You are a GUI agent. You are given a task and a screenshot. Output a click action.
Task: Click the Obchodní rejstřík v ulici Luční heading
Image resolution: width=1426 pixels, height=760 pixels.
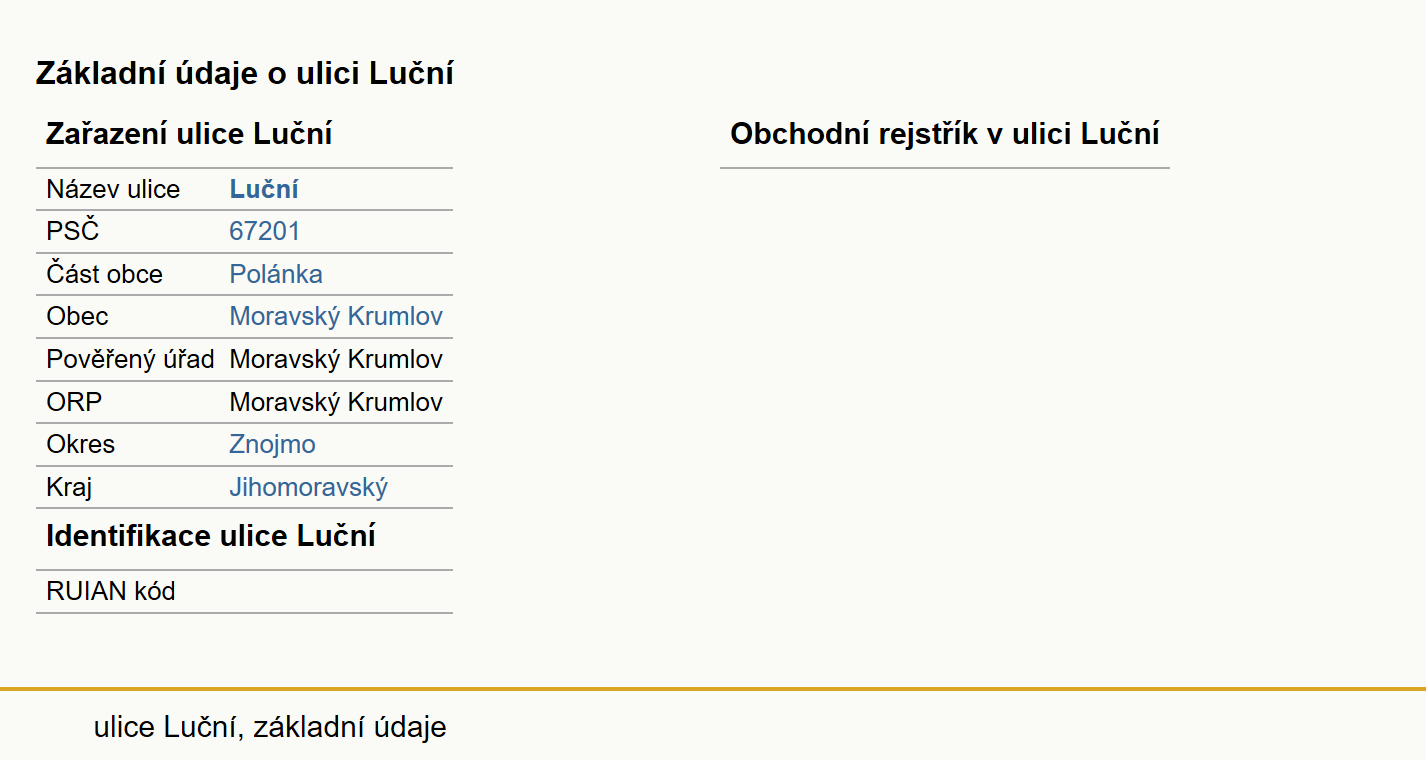(x=944, y=134)
